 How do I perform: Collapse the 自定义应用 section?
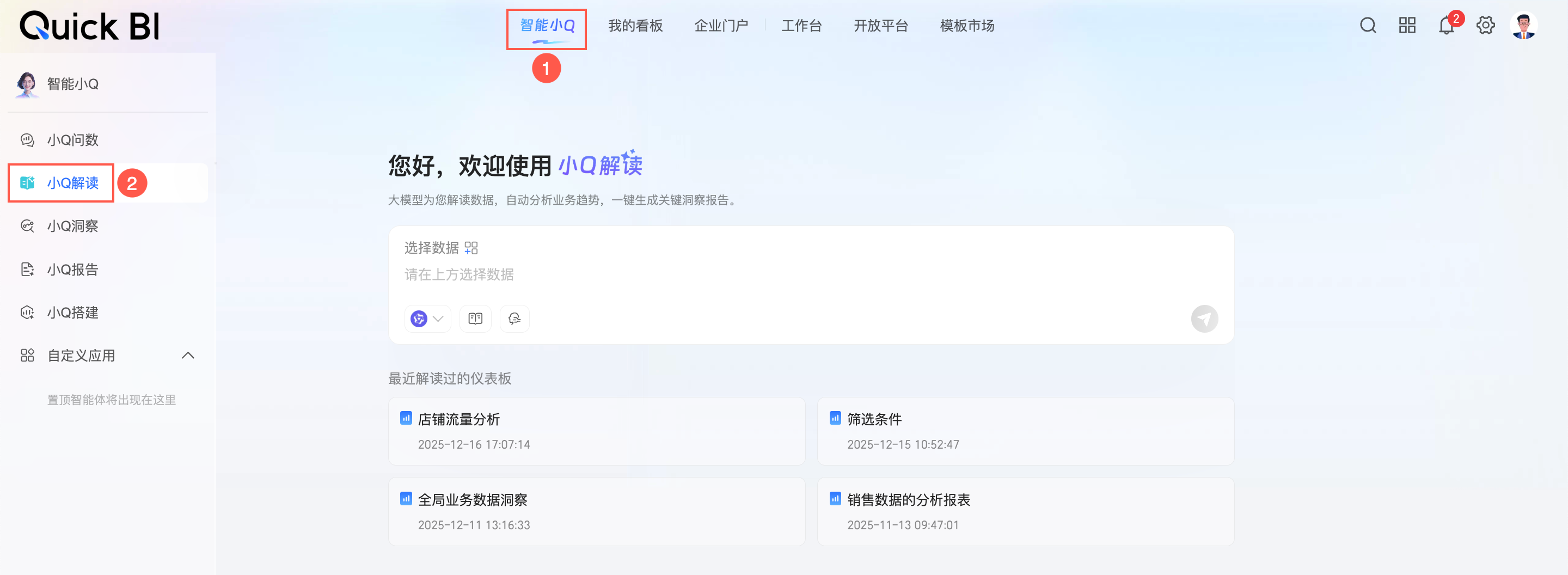188,356
